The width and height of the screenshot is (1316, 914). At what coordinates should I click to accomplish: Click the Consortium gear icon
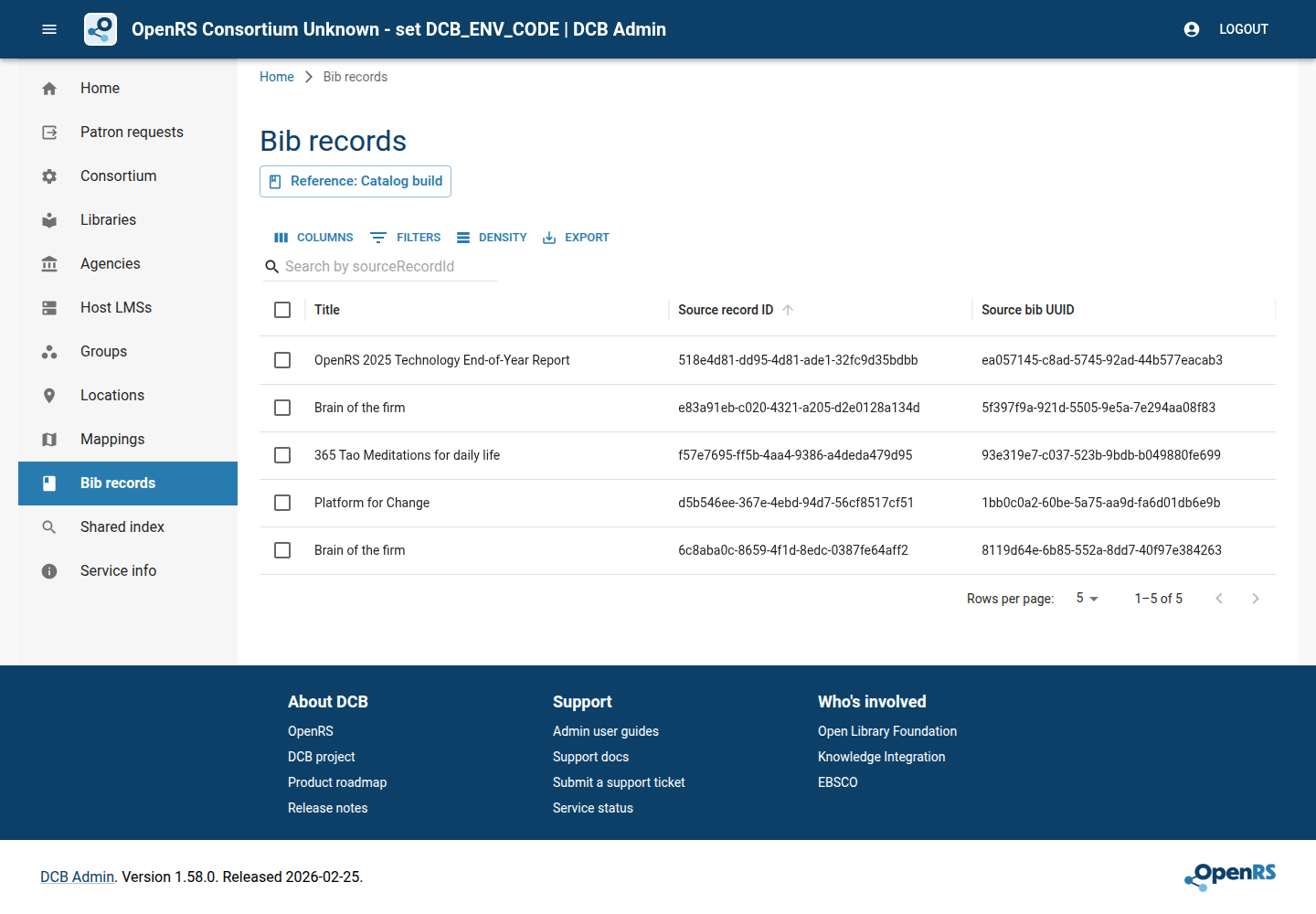tap(49, 176)
